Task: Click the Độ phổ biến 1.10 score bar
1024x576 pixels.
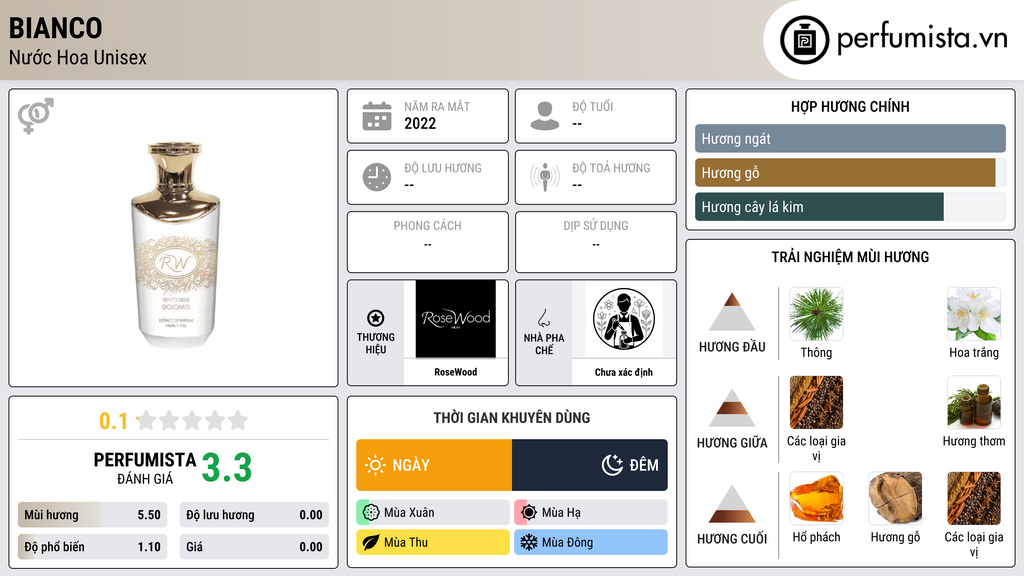Action: [x=92, y=547]
